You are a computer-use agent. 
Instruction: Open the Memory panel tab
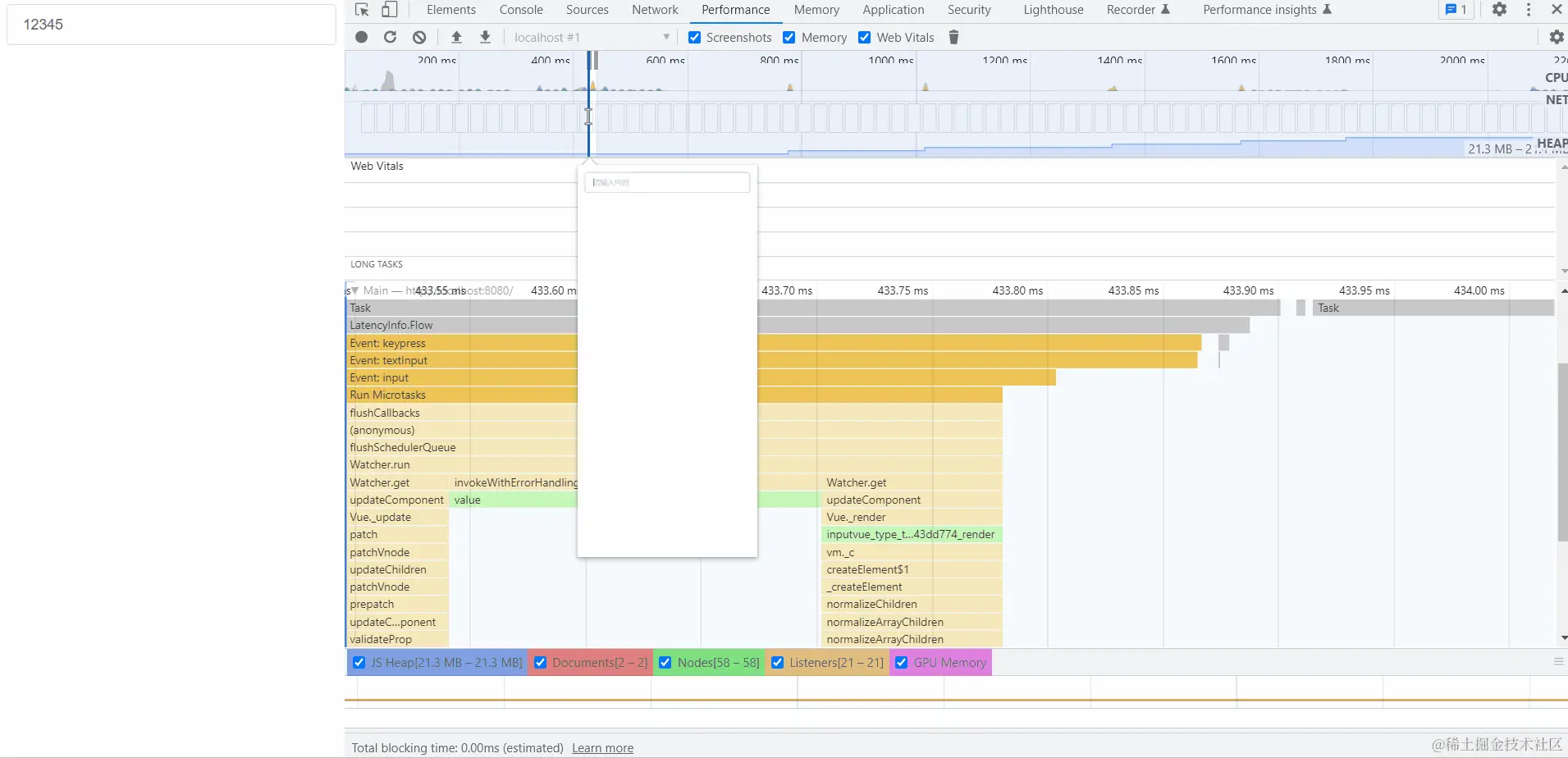[x=816, y=10]
